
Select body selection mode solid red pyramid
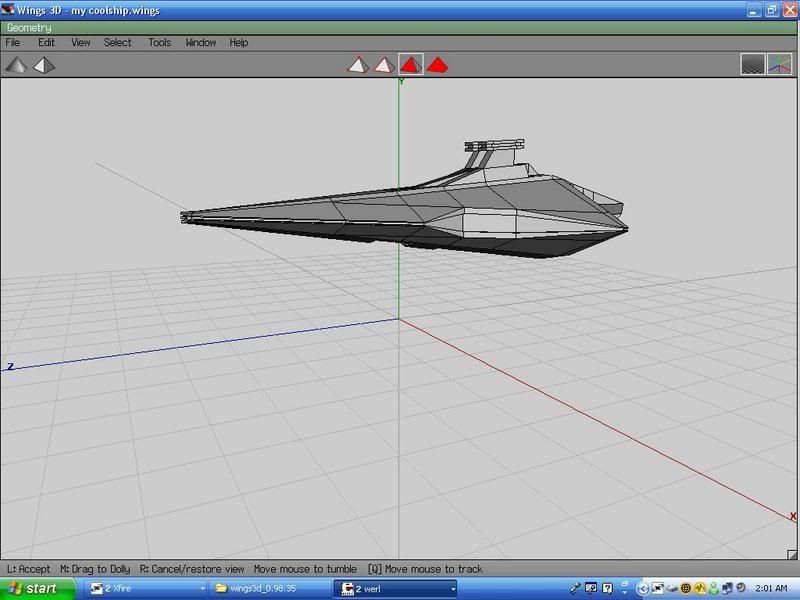click(437, 65)
